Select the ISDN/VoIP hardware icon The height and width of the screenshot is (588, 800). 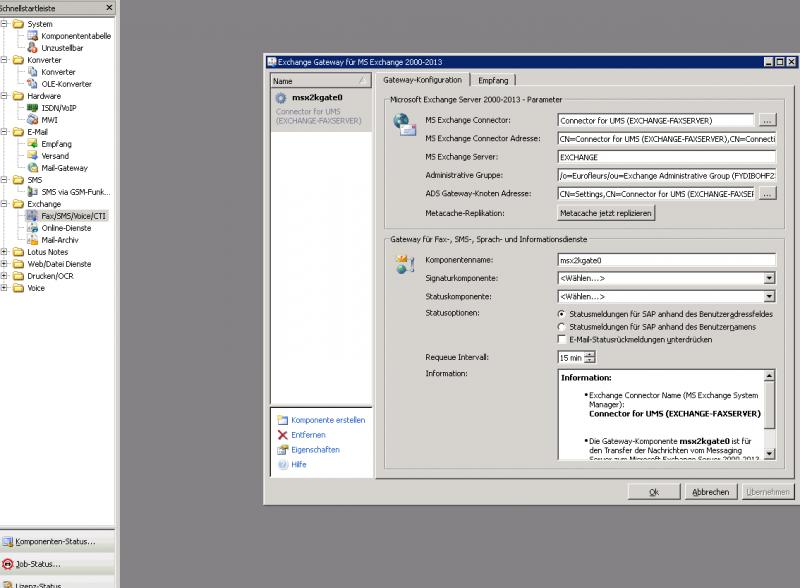[32, 108]
